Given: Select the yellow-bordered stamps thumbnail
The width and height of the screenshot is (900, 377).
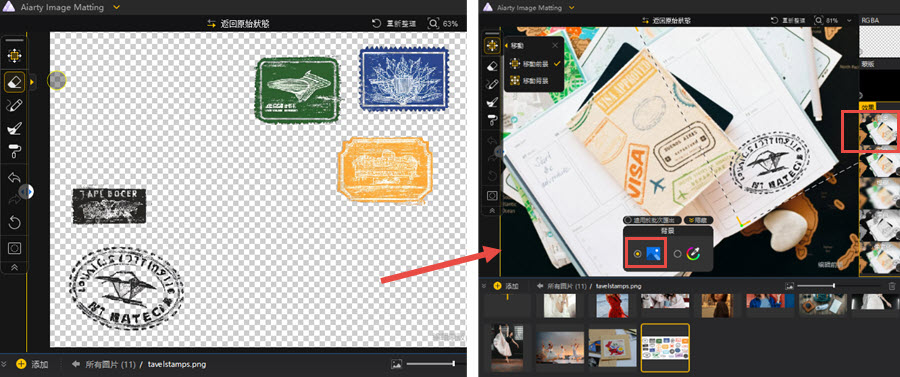Looking at the screenshot, I should [665, 348].
